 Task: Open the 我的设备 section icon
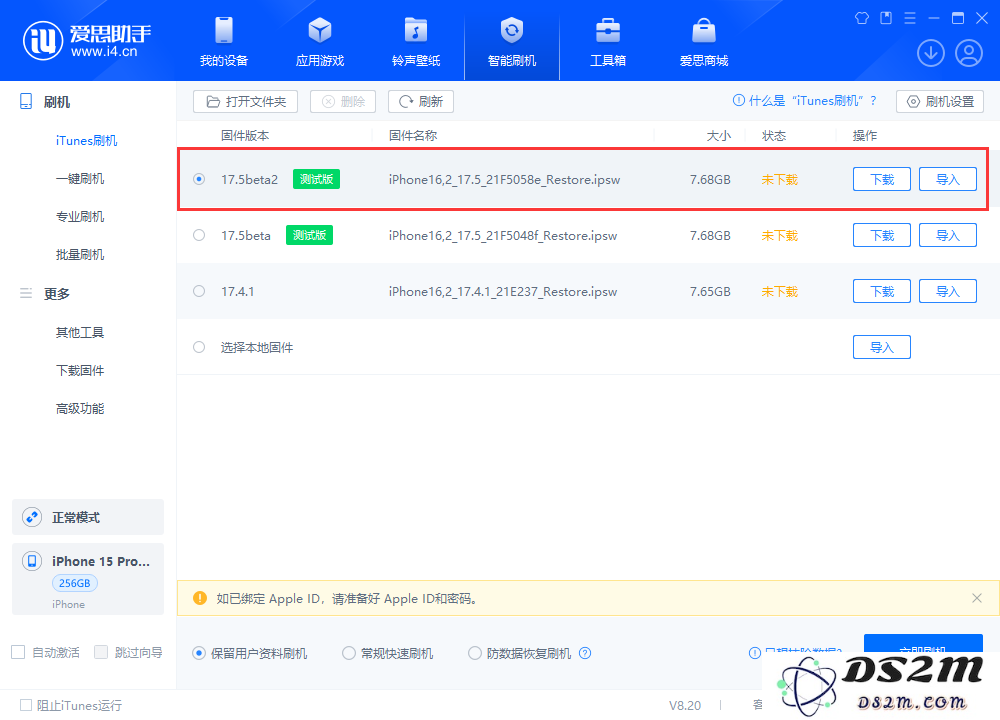click(x=223, y=30)
